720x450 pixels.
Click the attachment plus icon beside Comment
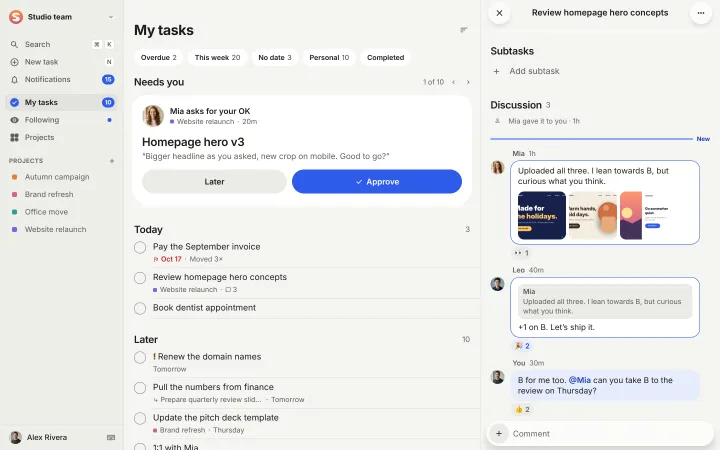[499, 433]
